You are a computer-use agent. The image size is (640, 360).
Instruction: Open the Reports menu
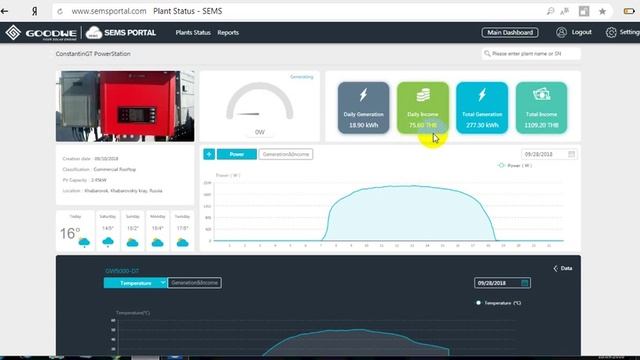(x=228, y=33)
